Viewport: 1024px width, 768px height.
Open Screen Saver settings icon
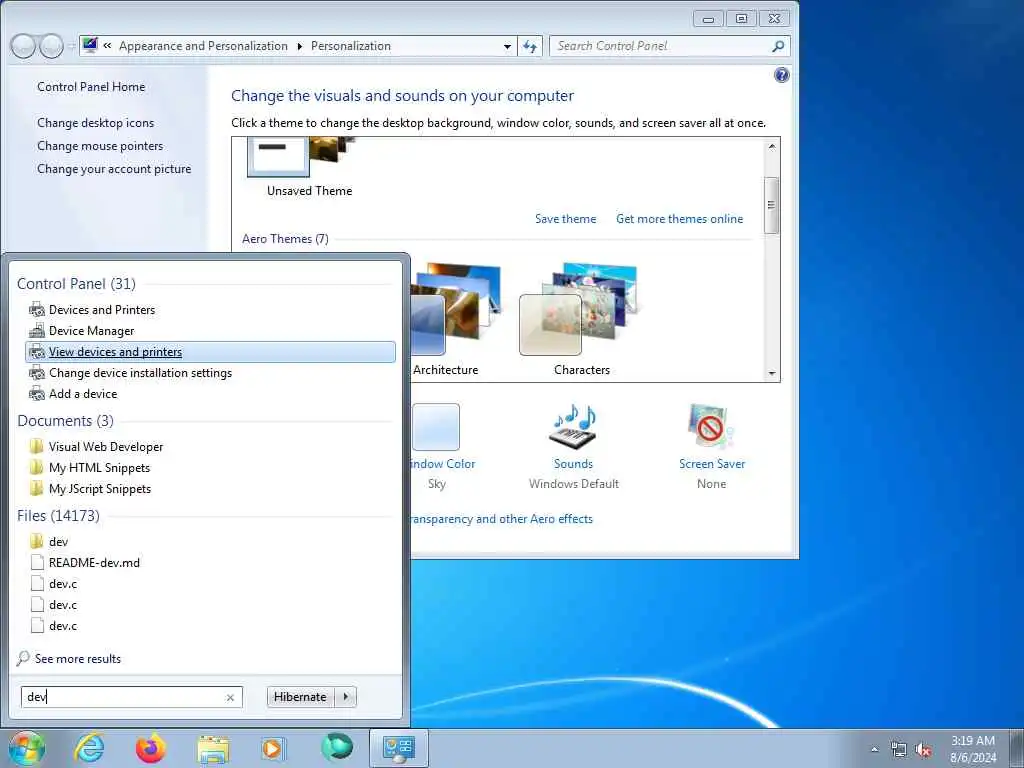(x=711, y=427)
